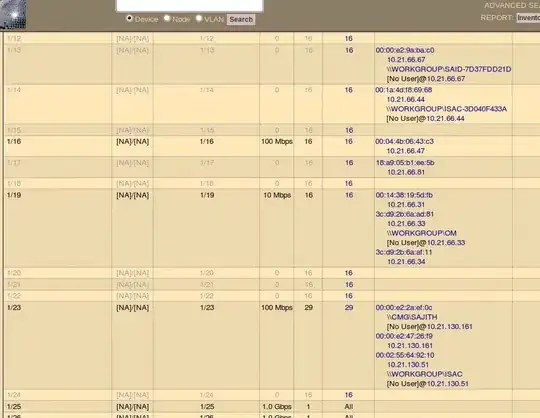Select port 1/13 in first column
The image size is (540, 418).
pos(14,50)
